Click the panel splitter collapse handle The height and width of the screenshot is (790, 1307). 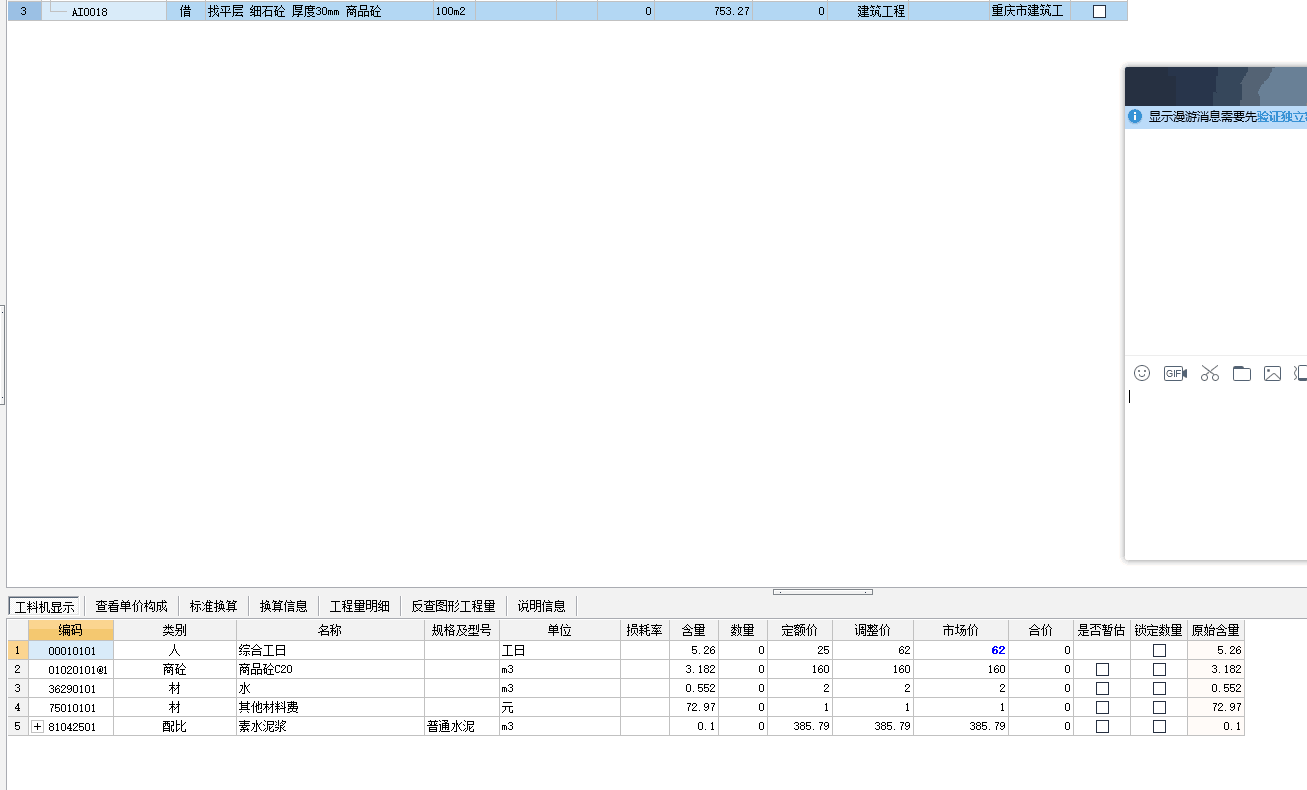[x=823, y=592]
